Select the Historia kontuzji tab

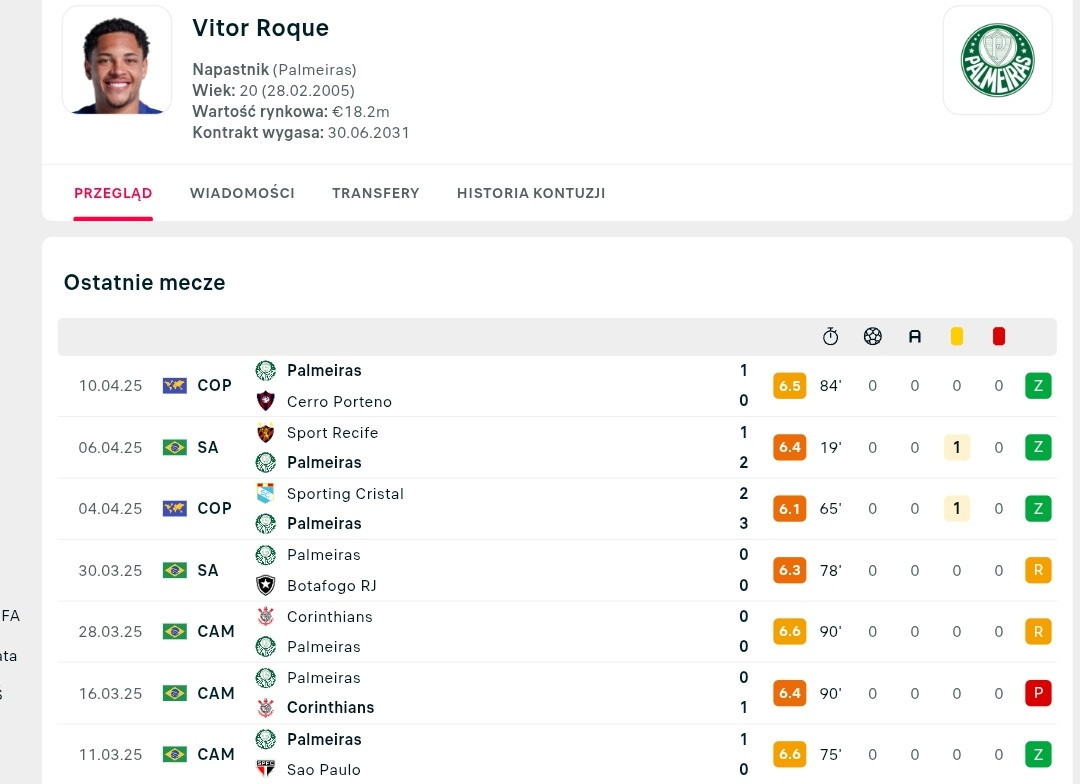click(531, 193)
